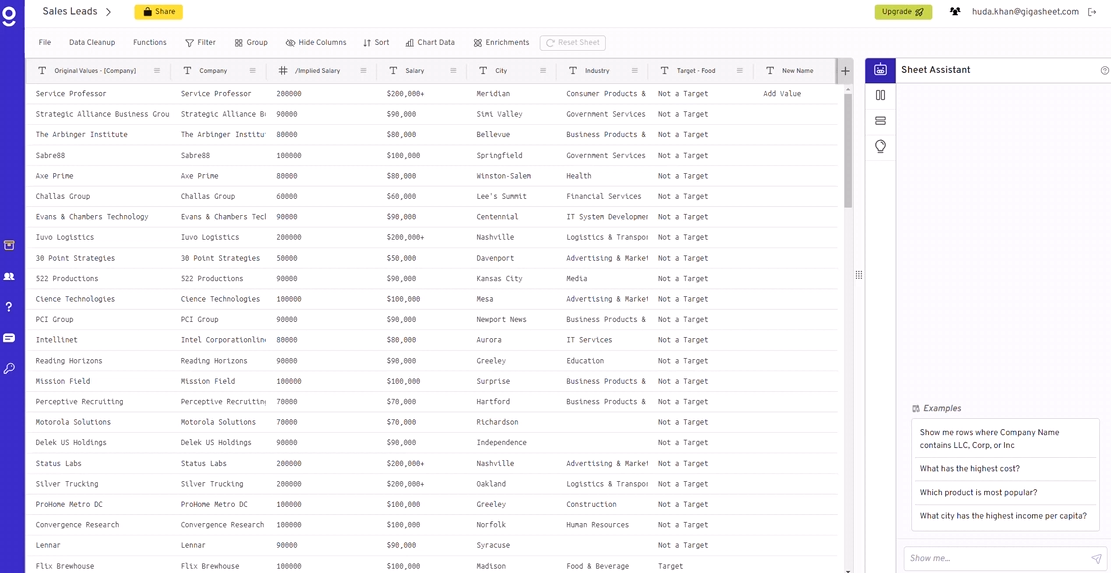Viewport: 1111px width, 573px height.
Task: Select example about LLC, Corp, or Inc
Action: (1005, 438)
